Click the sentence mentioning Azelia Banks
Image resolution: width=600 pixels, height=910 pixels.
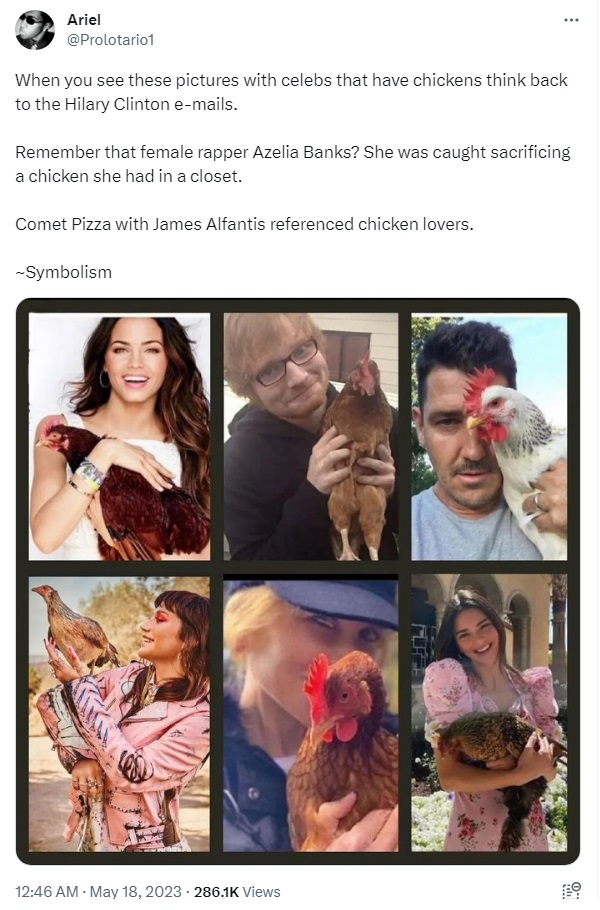pos(292,164)
